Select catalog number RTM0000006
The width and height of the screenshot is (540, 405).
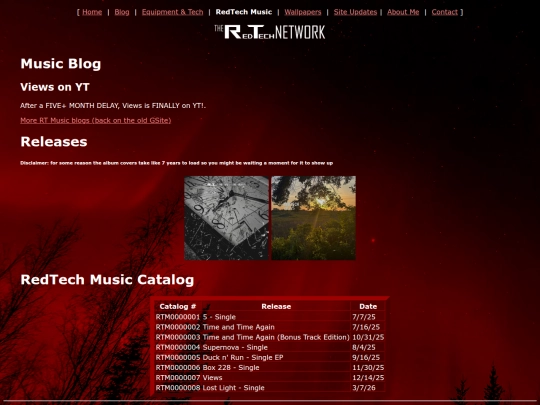pos(178,367)
